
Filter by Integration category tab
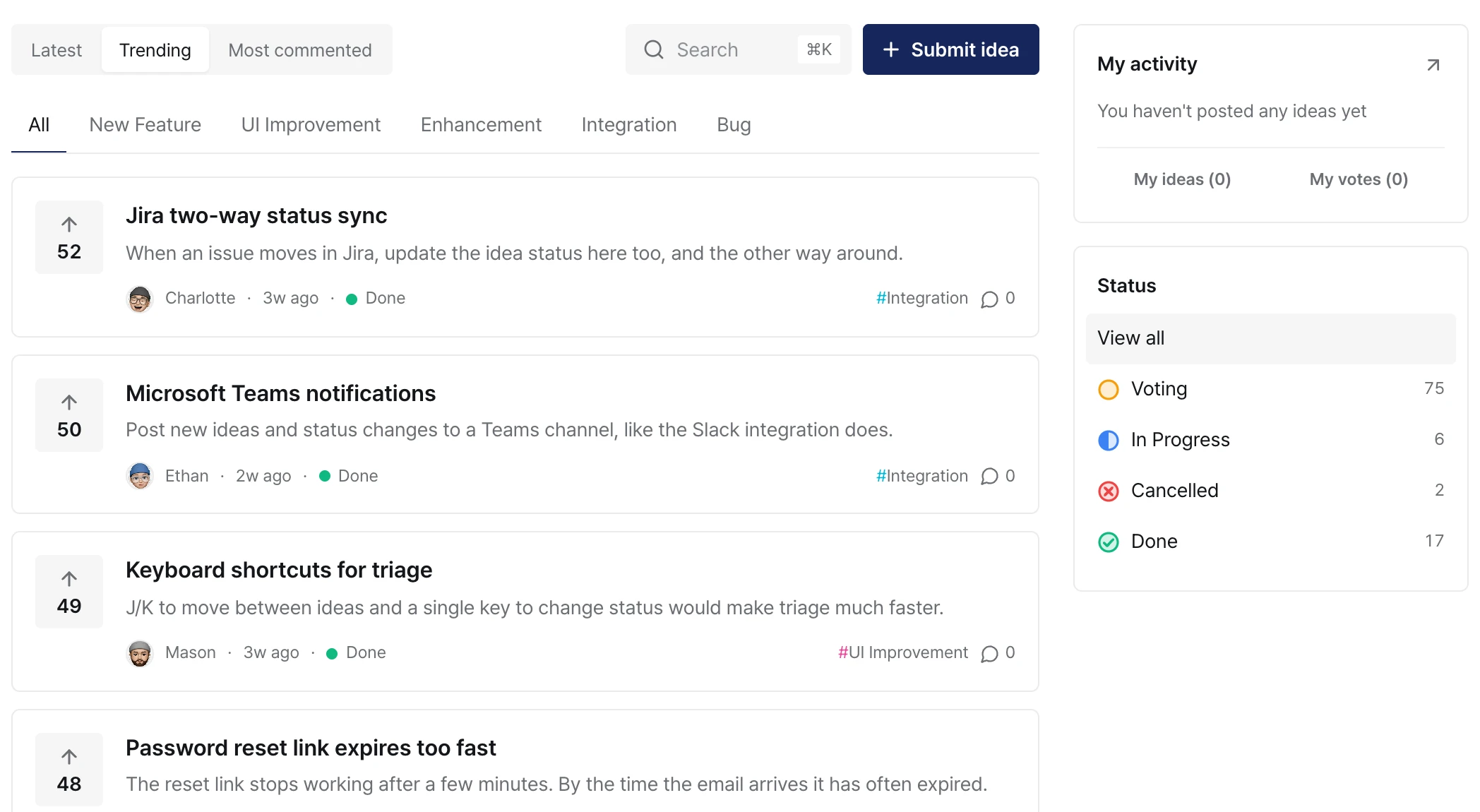click(x=629, y=125)
